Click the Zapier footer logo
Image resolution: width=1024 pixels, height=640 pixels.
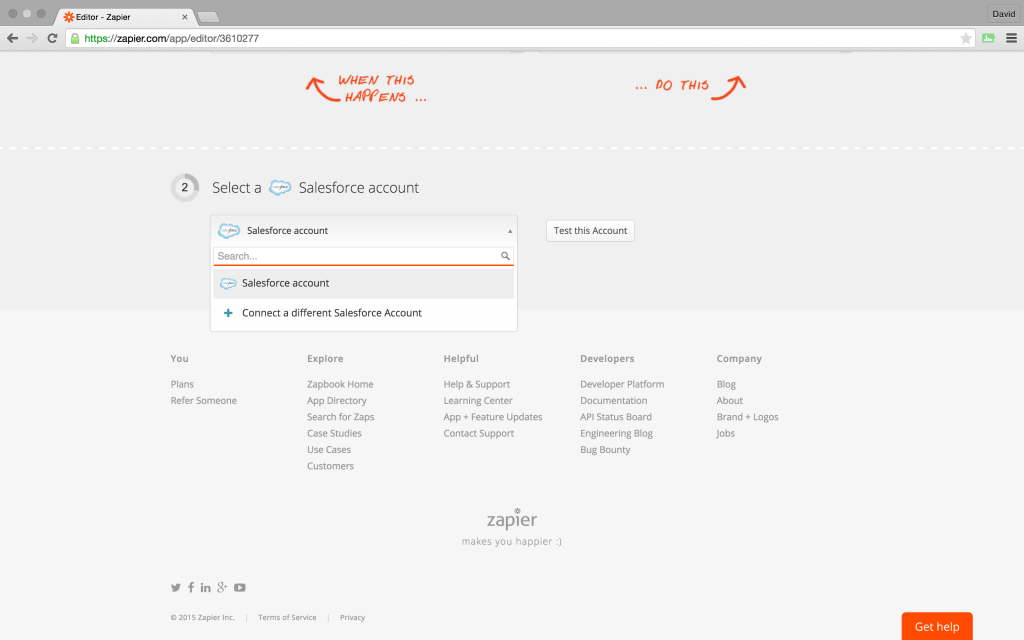(x=512, y=519)
